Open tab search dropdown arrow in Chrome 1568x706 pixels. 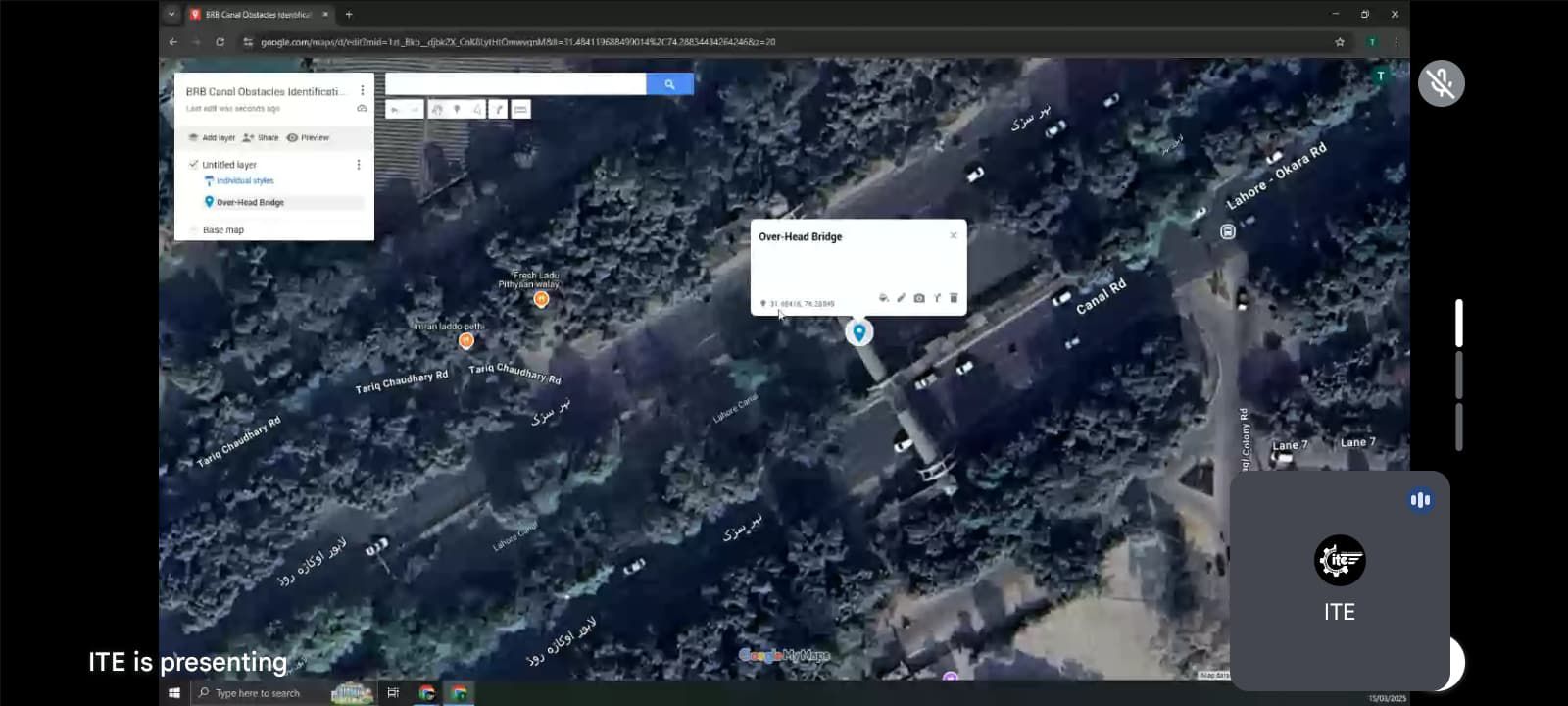coord(171,14)
